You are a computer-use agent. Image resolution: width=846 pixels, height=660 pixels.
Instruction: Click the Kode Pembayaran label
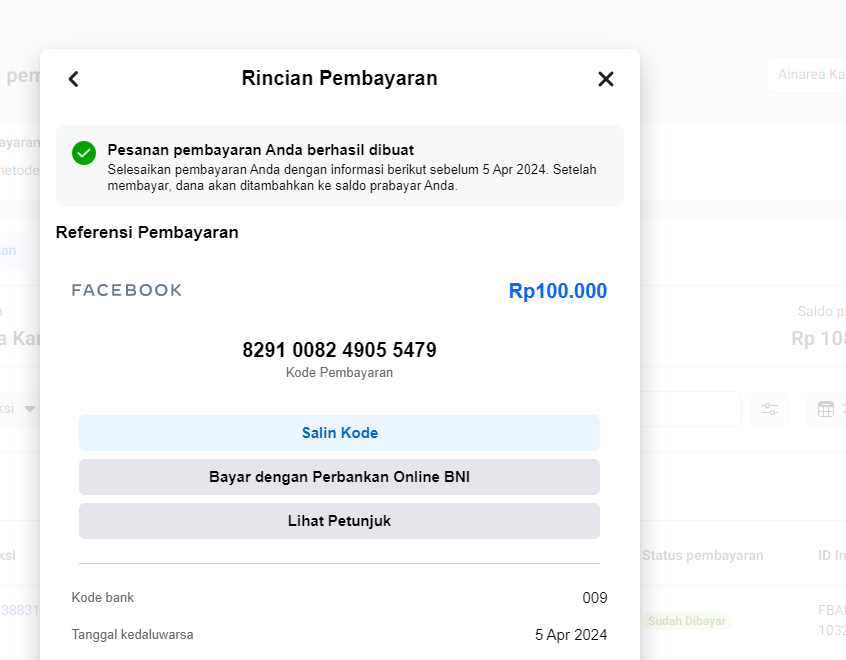339,373
